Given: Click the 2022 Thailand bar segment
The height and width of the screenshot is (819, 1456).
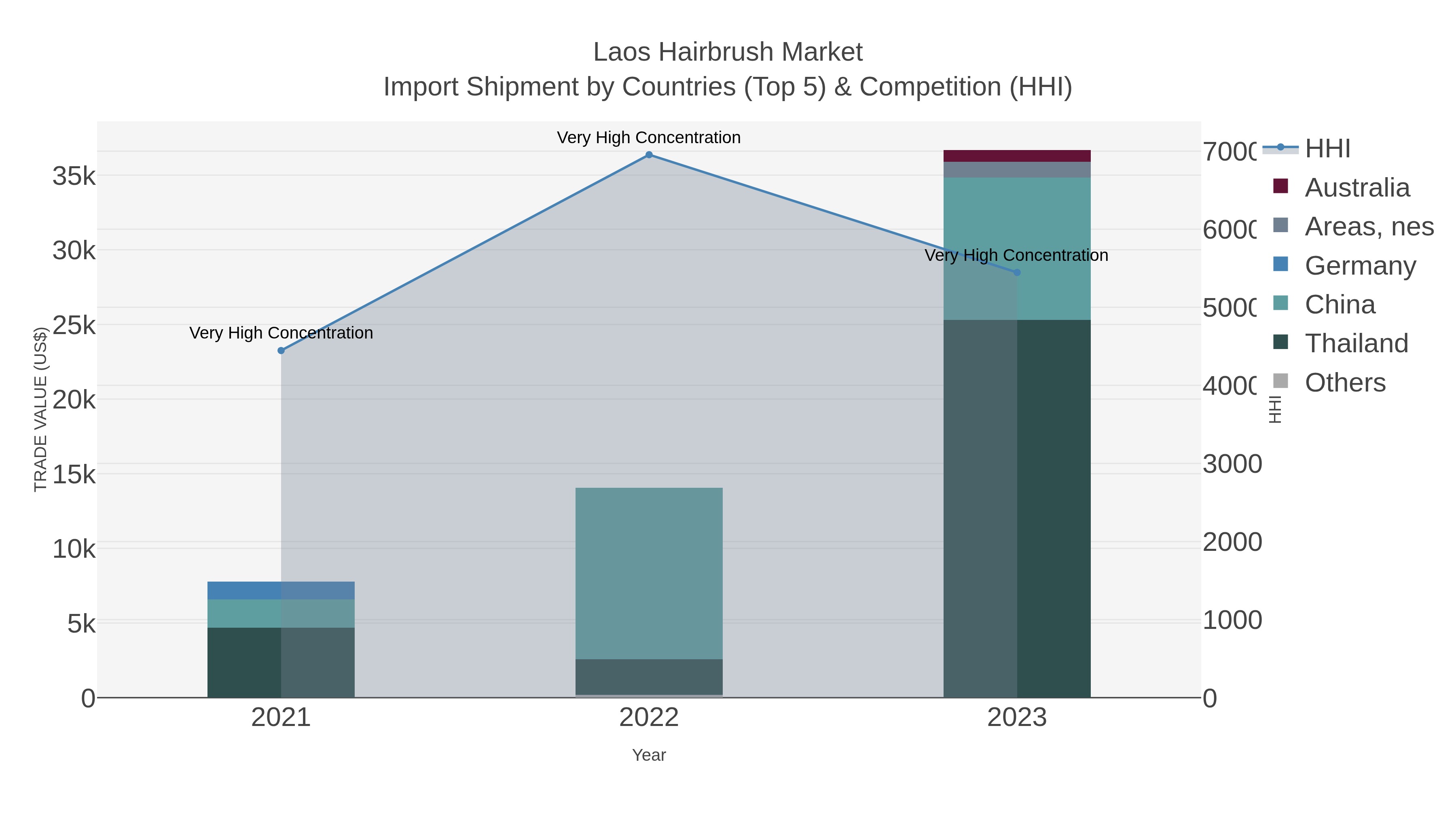Looking at the screenshot, I should (x=649, y=677).
